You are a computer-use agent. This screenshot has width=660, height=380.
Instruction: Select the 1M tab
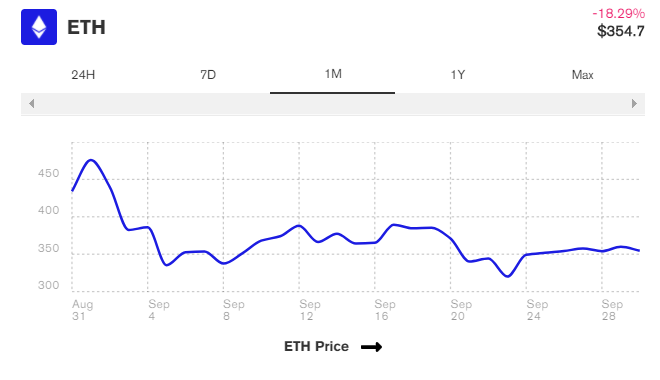pyautogui.click(x=333, y=75)
